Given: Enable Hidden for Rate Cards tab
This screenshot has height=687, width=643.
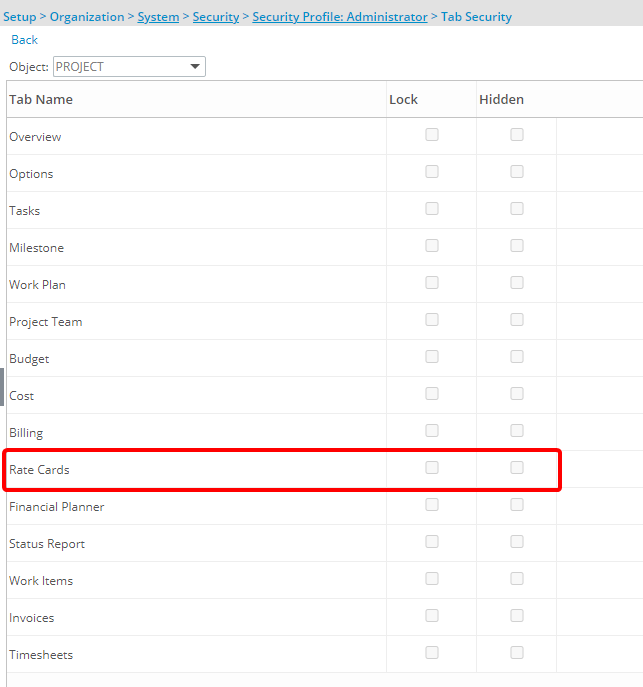Looking at the screenshot, I should pyautogui.click(x=517, y=467).
